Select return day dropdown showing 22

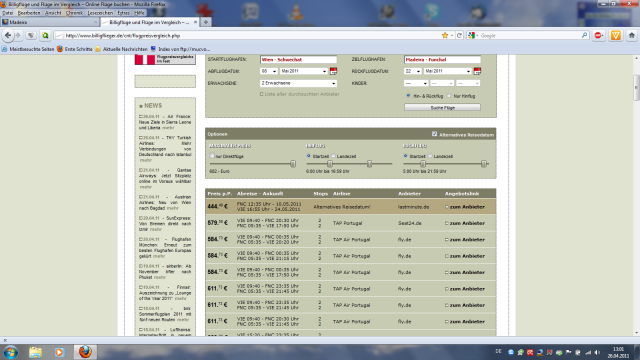point(413,71)
